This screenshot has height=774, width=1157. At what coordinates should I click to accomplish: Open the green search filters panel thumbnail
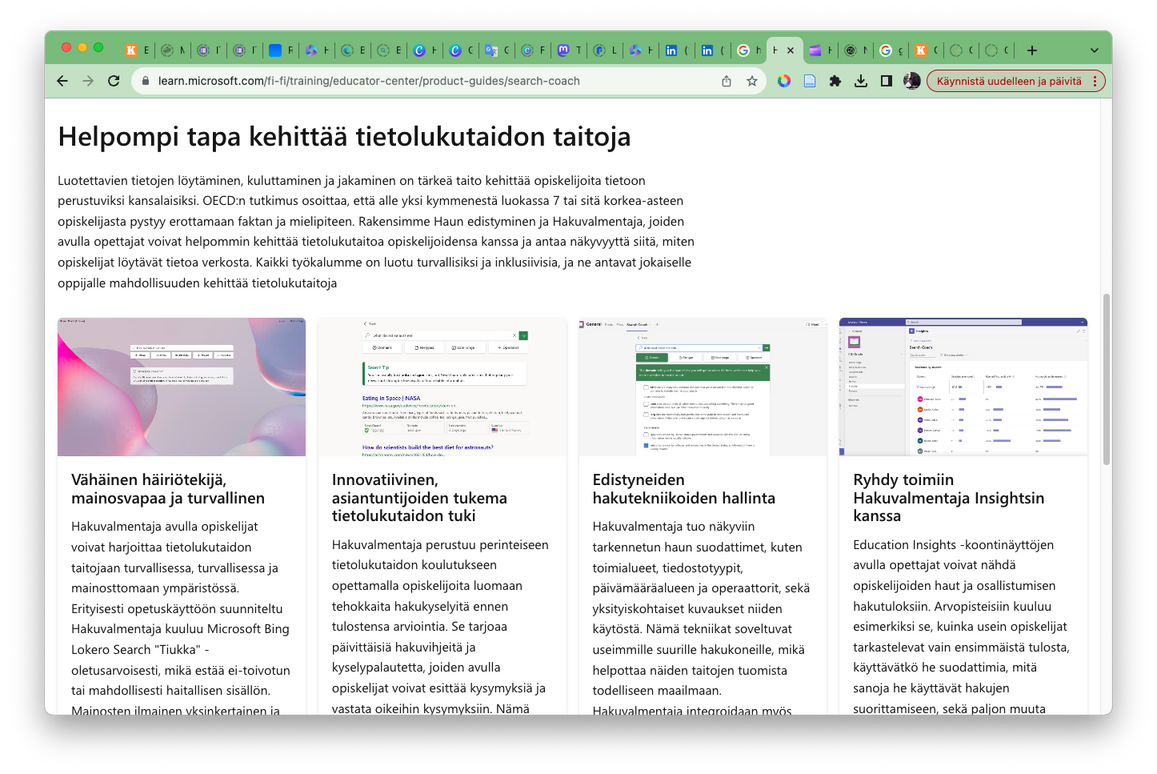point(702,387)
